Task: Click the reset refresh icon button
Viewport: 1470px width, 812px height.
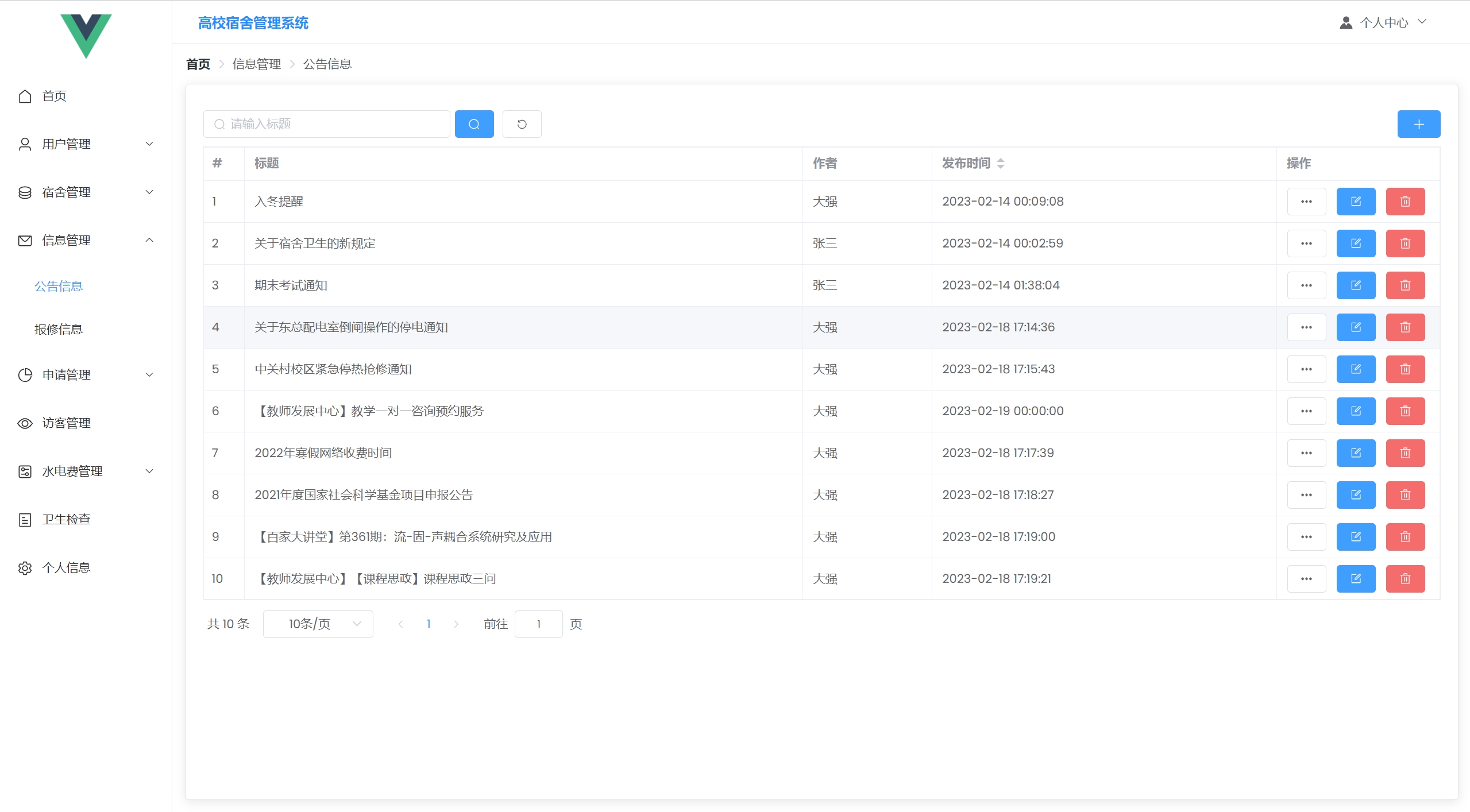Action: [x=522, y=124]
